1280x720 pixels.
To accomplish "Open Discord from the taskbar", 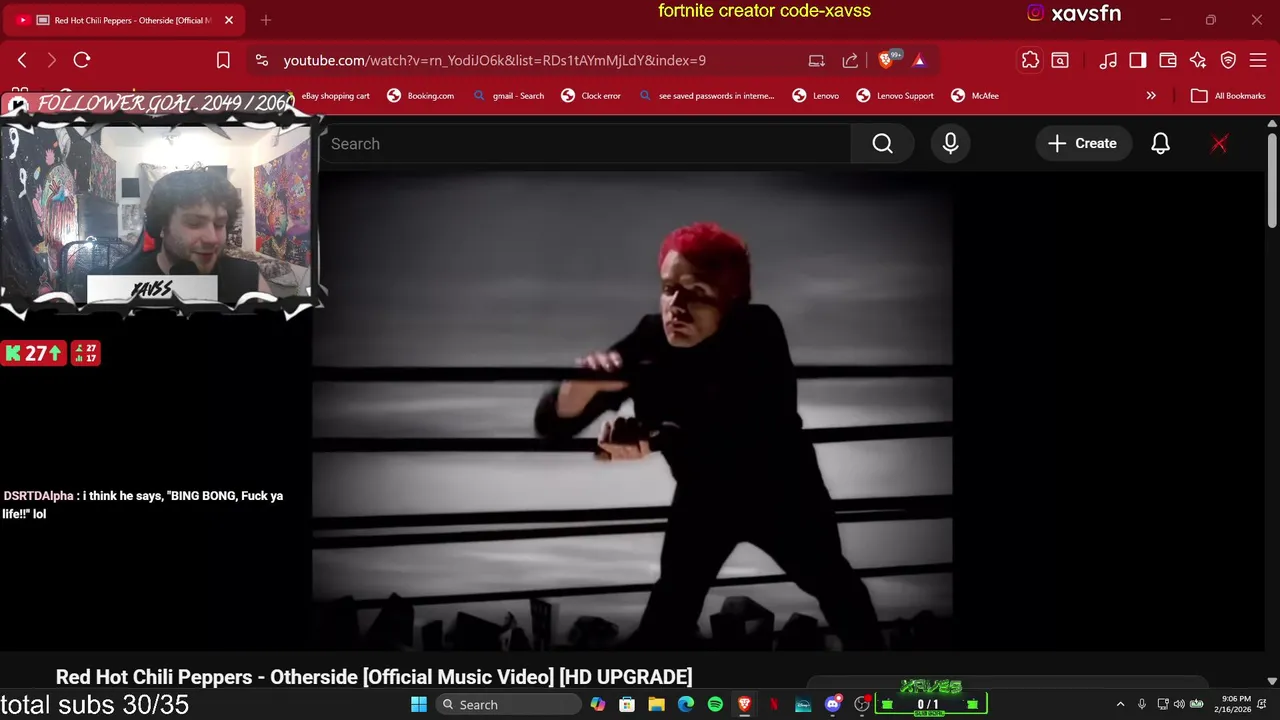I will tap(832, 704).
